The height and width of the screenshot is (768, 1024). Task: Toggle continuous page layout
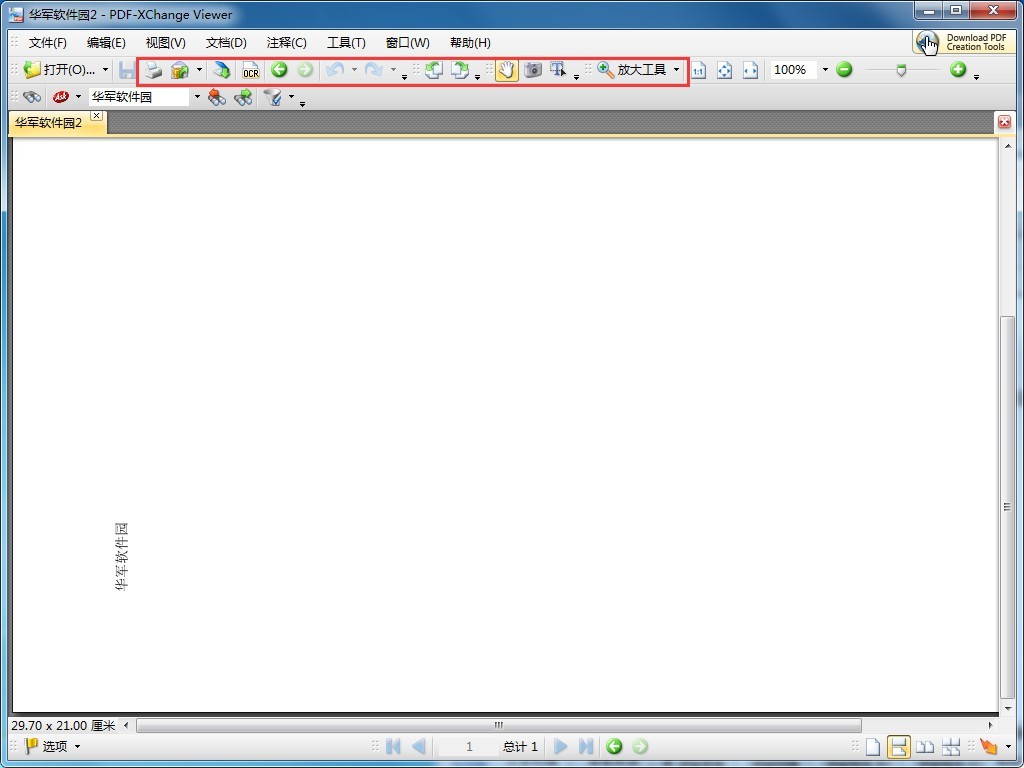coord(898,747)
